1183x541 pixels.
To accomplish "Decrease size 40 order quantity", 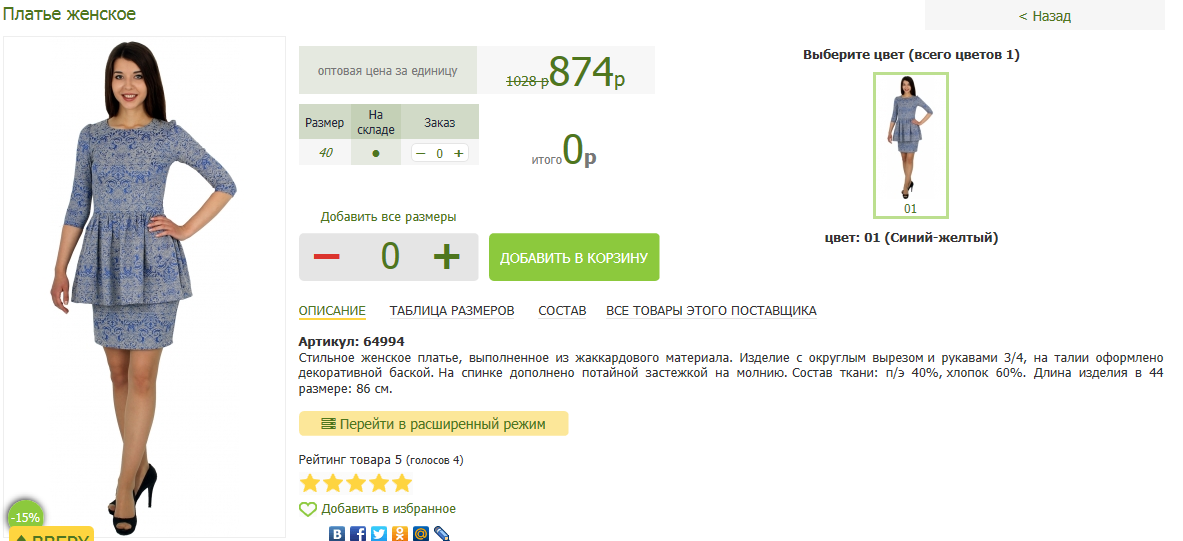I will pyautogui.click(x=421, y=153).
